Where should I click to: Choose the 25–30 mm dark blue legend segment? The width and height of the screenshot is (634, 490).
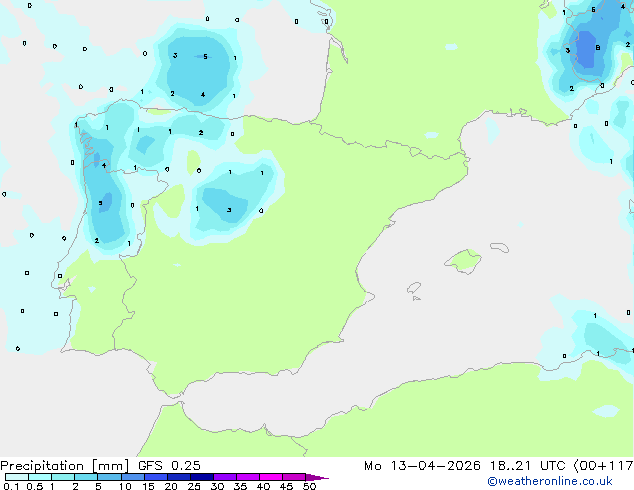[x=202, y=477]
